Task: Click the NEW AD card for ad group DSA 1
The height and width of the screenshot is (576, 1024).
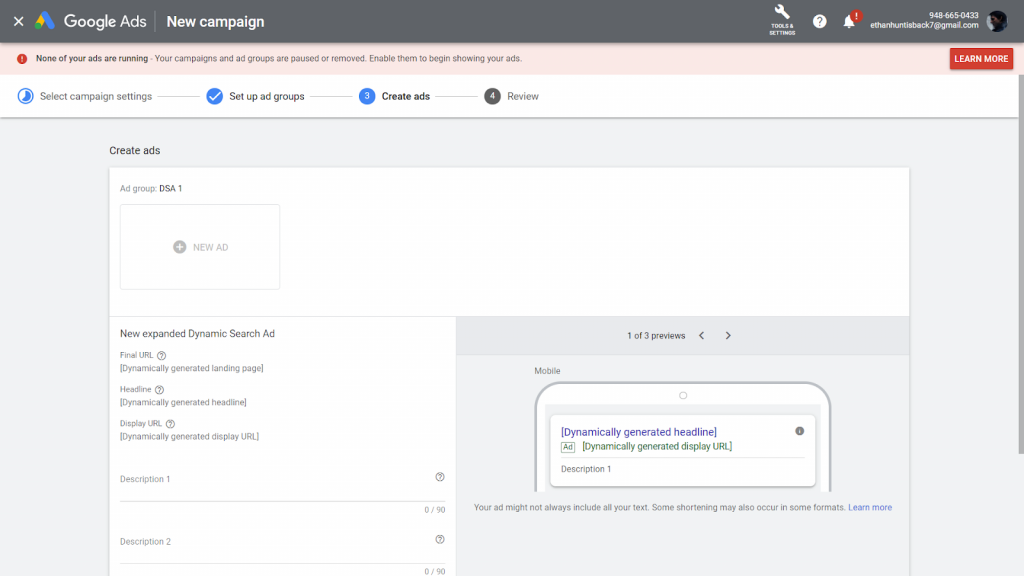Action: [199, 246]
